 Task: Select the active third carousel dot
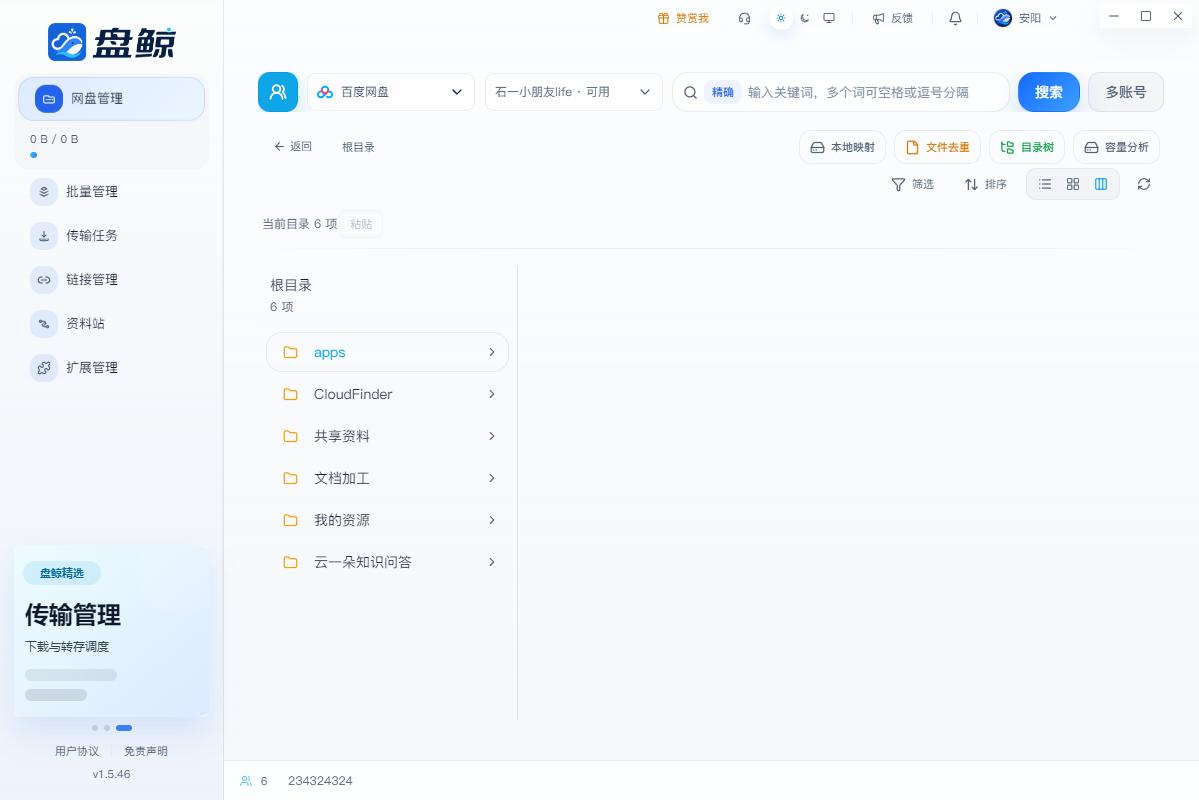point(124,728)
